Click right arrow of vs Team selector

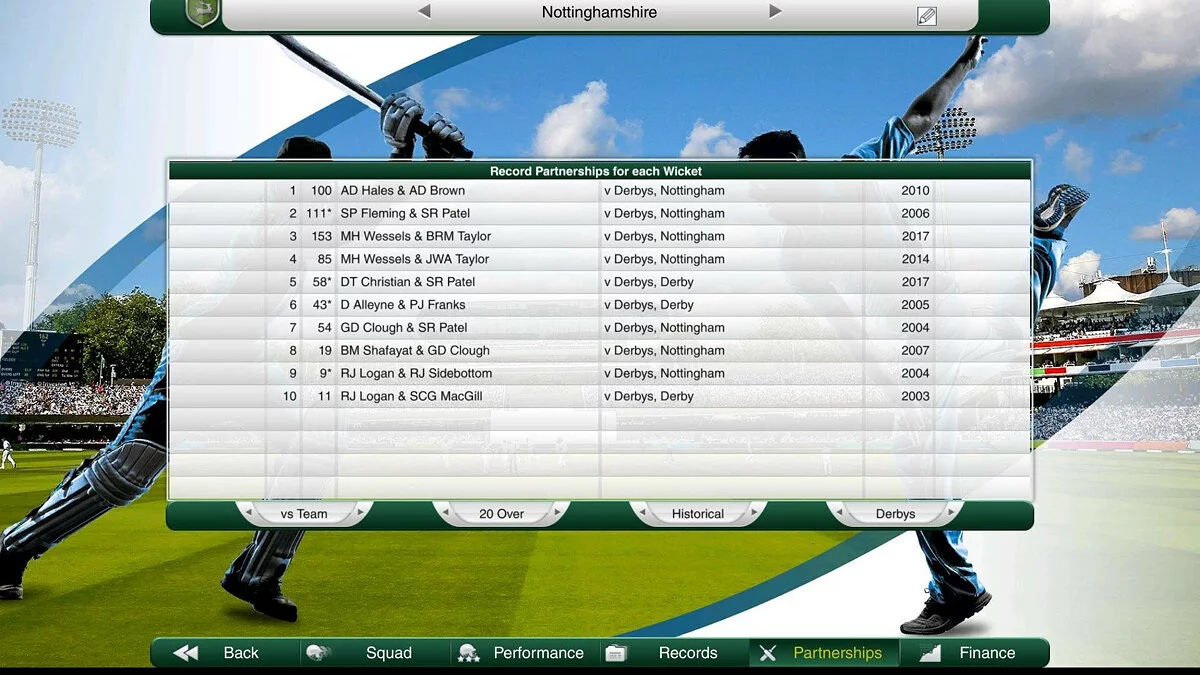click(362, 512)
